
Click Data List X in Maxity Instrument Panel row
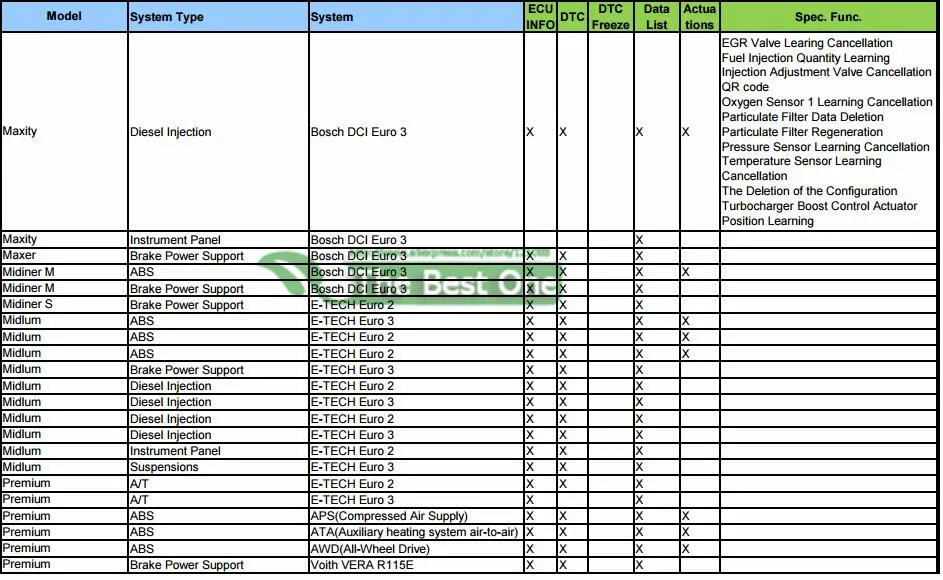639,239
